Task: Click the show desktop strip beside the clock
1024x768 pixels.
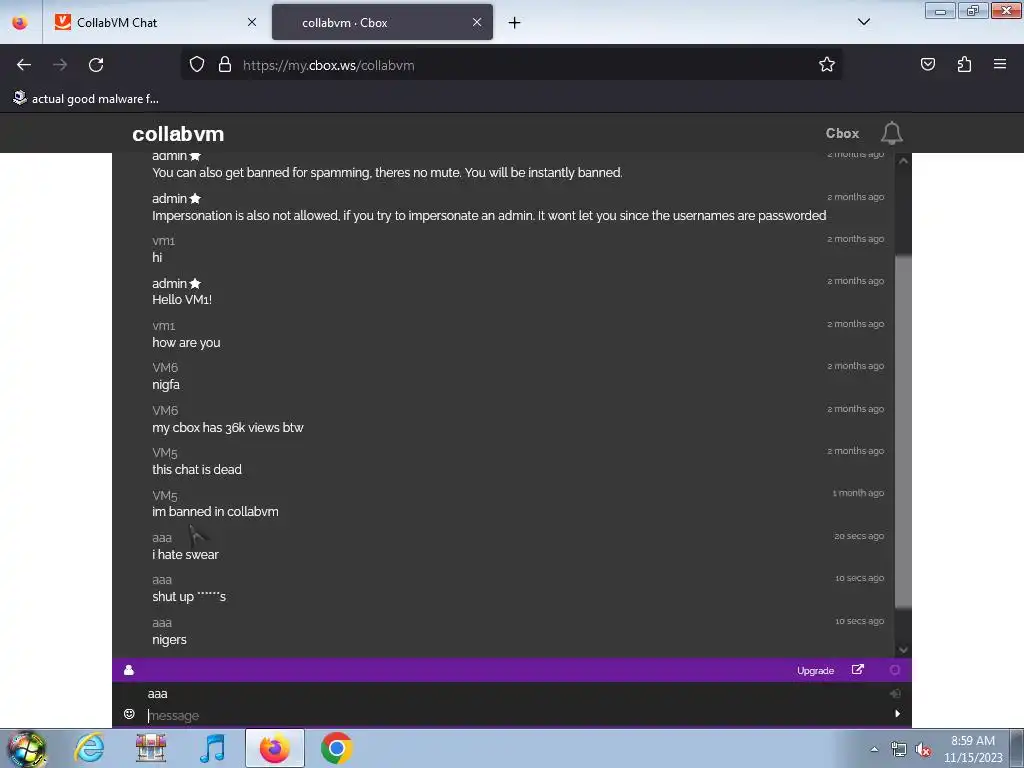Action: pyautogui.click(x=1016, y=748)
